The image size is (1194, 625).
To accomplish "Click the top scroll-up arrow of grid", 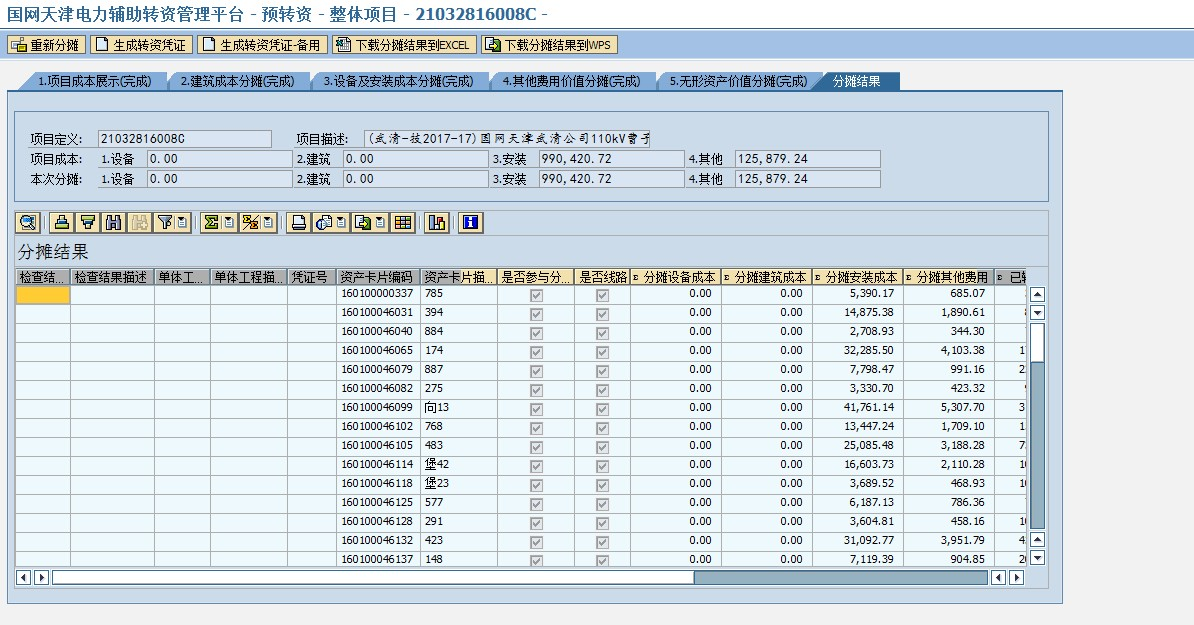I will [1037, 295].
